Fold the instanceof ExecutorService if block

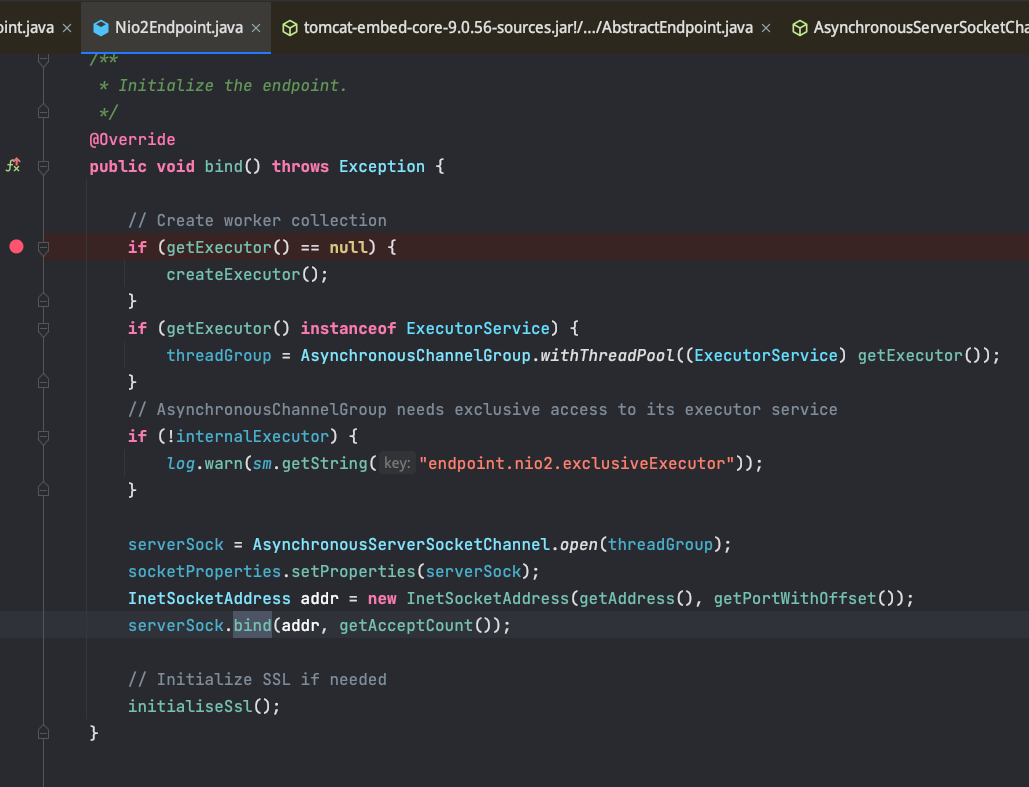(43, 328)
